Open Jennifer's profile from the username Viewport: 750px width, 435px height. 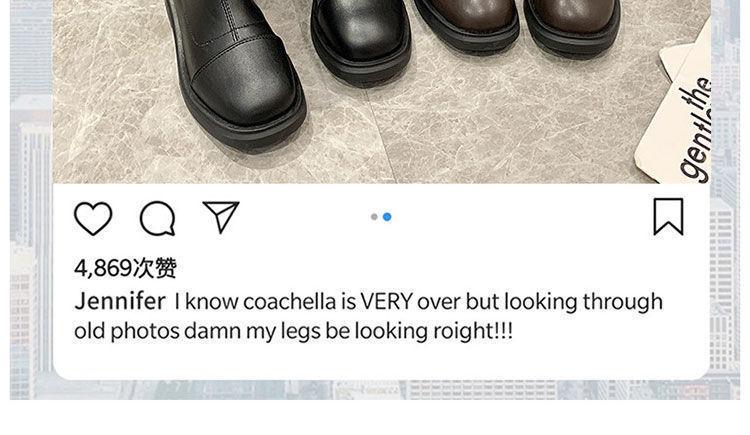120,301
